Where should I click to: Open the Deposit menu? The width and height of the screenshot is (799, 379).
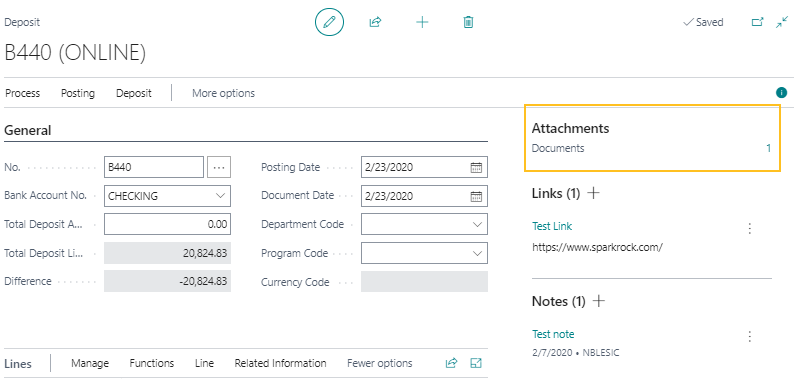click(x=134, y=93)
